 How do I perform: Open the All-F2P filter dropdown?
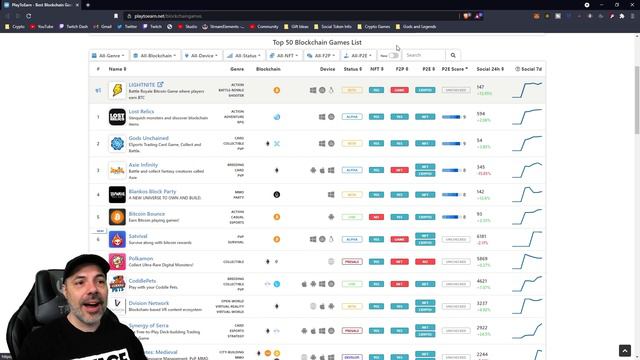click(321, 56)
